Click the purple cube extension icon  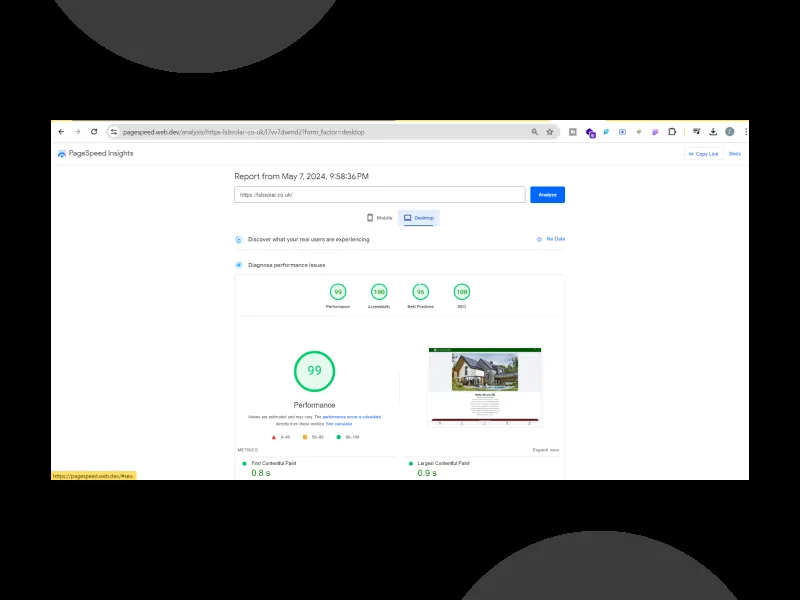590,133
